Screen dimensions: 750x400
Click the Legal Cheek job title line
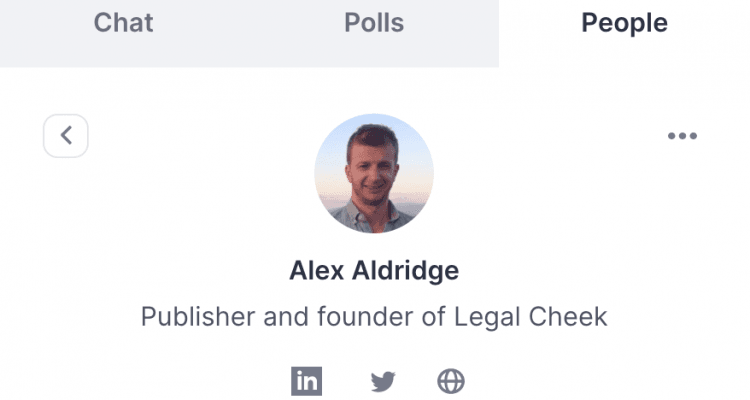click(x=374, y=317)
